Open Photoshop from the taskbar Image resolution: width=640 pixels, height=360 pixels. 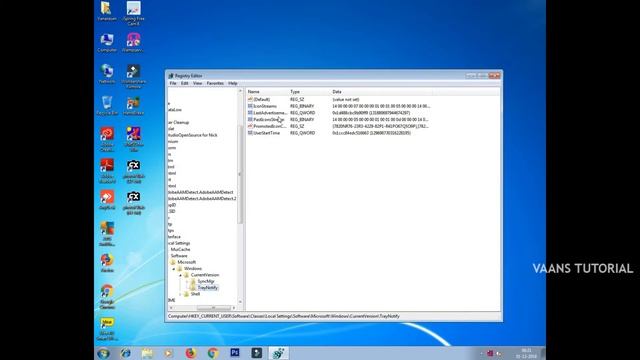tap(235, 353)
